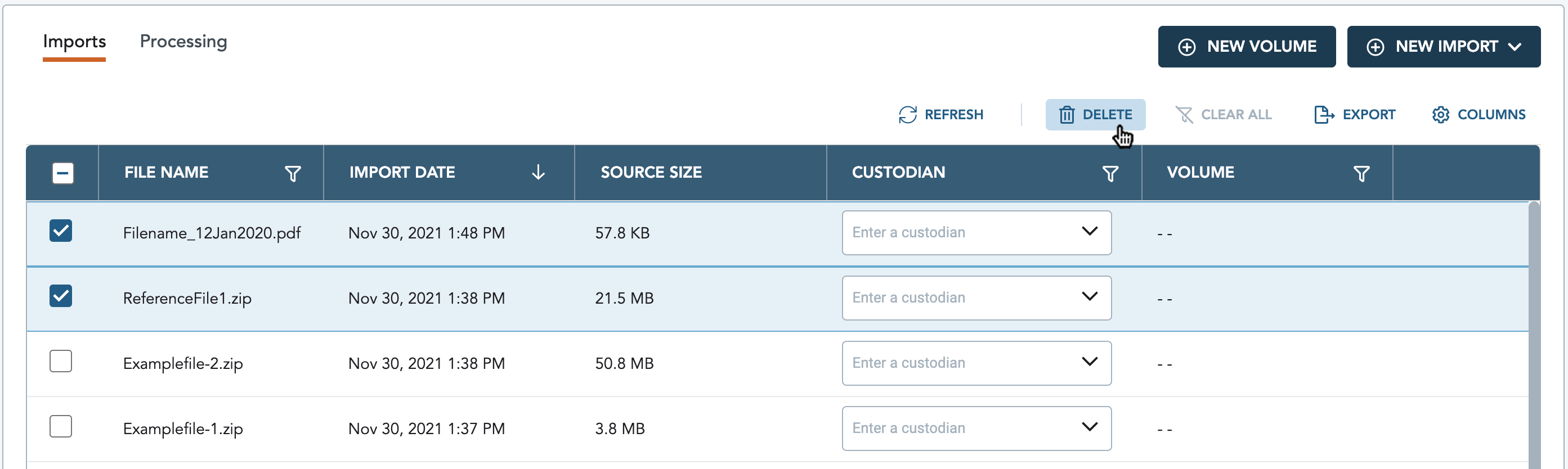Click the CLEAR ALL text label
This screenshot has height=469, width=1568.
point(1237,114)
